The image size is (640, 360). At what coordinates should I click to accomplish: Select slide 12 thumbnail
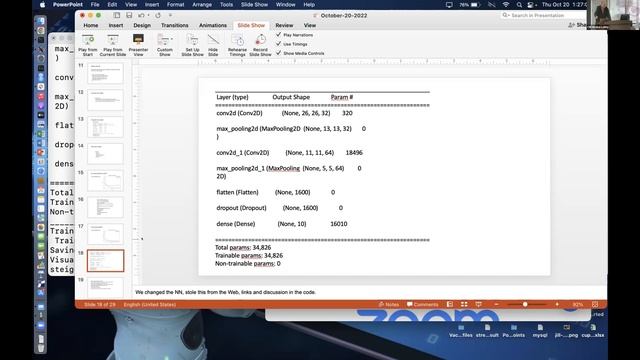point(105,100)
